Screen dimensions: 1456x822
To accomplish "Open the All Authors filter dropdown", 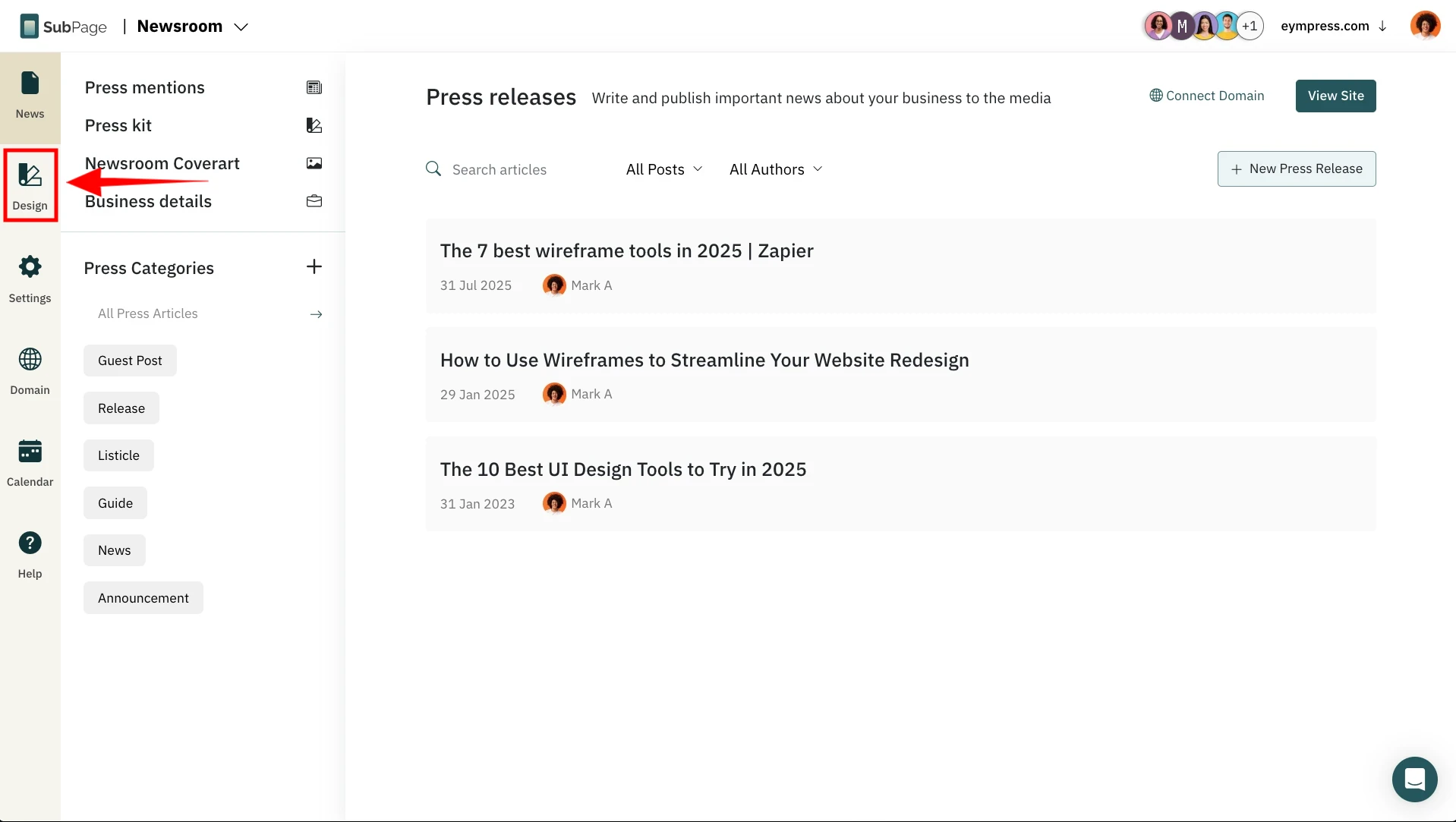I will 776,169.
